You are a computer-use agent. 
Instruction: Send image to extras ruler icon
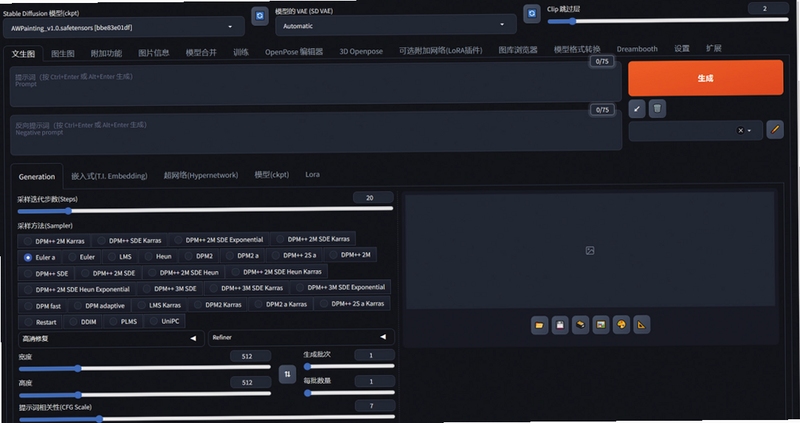point(641,325)
